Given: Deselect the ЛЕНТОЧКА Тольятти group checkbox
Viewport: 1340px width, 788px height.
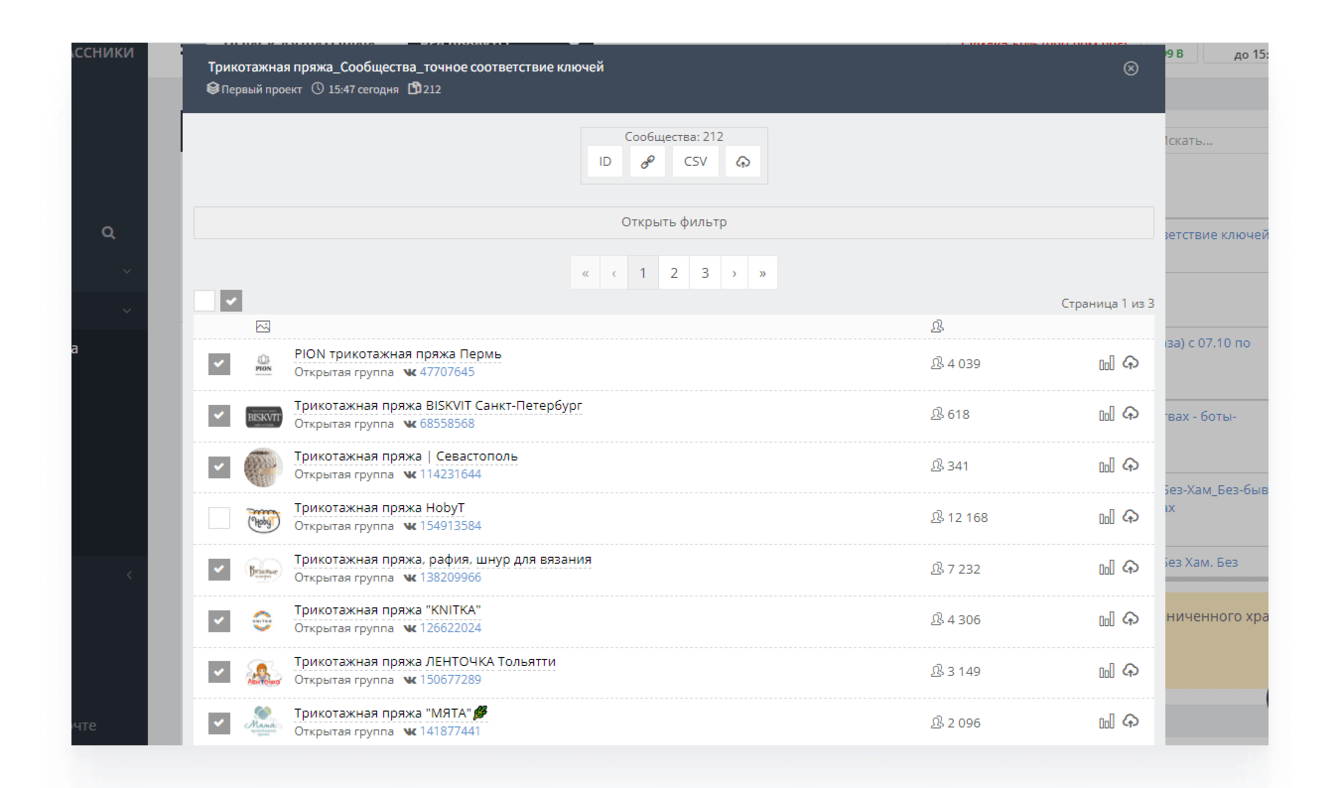Looking at the screenshot, I should [x=219, y=672].
